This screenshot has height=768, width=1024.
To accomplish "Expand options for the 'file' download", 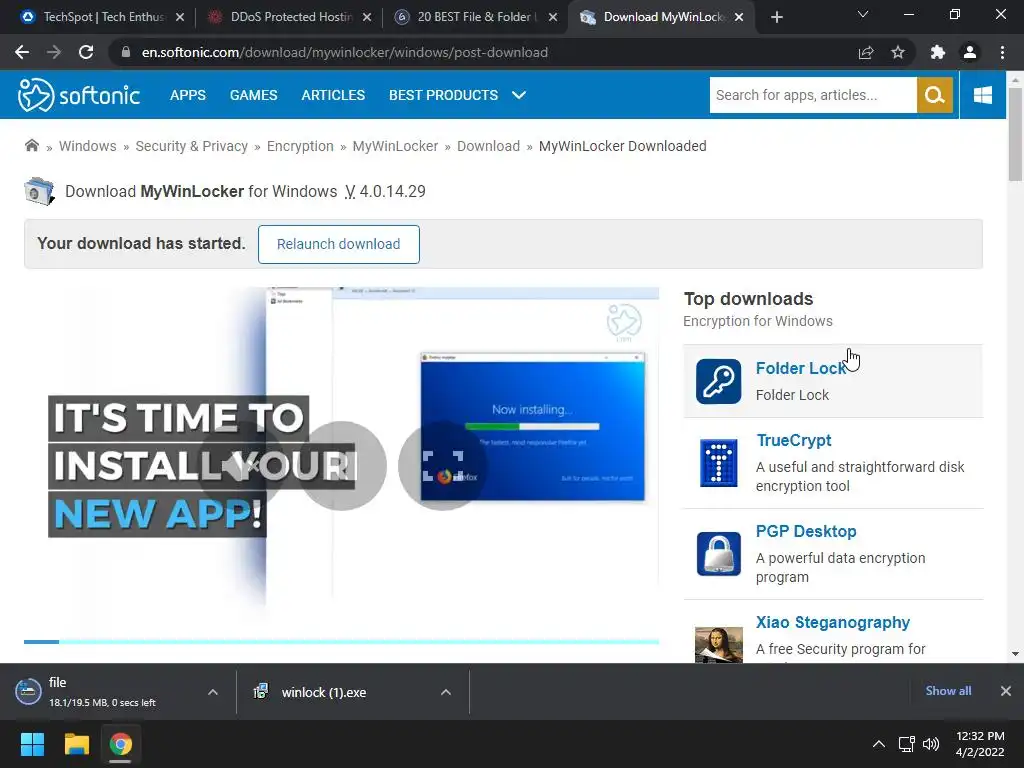I will [213, 692].
